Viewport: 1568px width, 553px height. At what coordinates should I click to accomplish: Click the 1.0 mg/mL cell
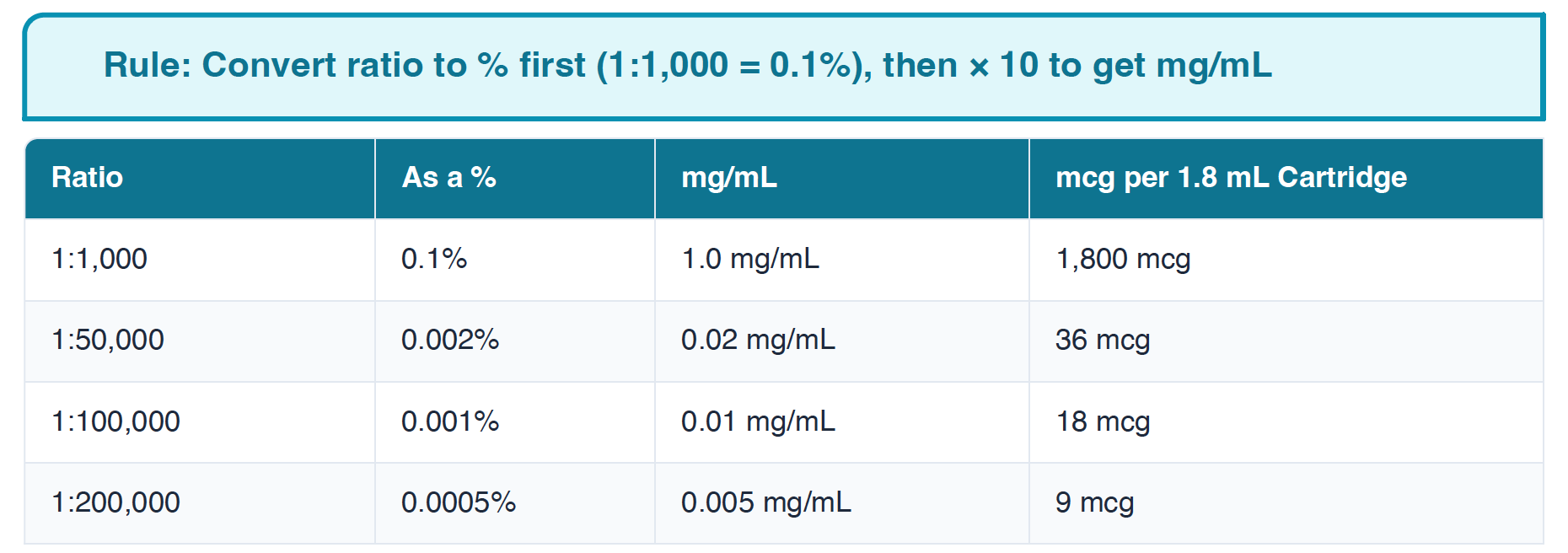pyautogui.click(x=750, y=259)
